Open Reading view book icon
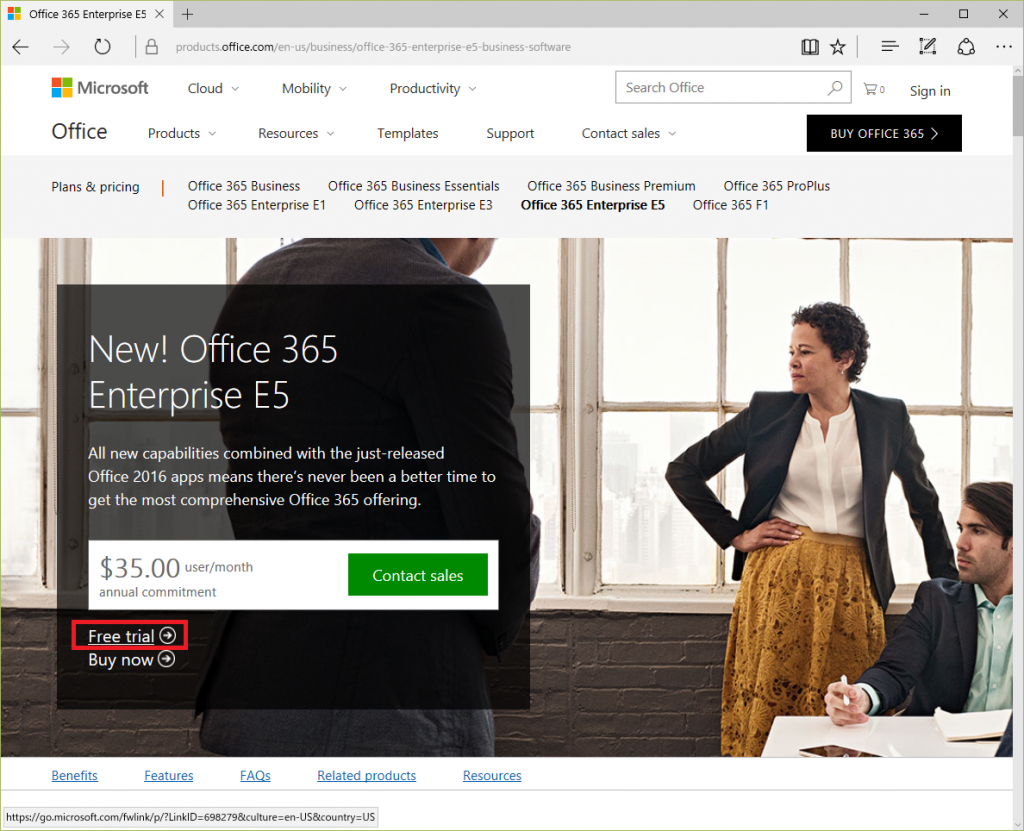Image resolution: width=1024 pixels, height=831 pixels. [x=810, y=47]
